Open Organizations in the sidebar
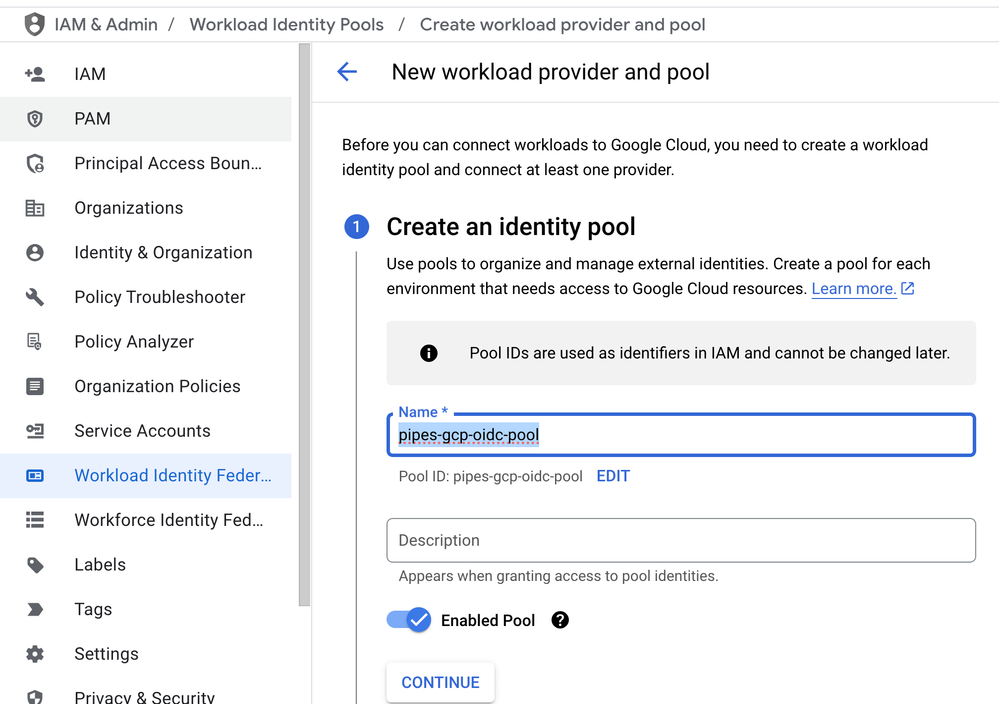 point(145,208)
